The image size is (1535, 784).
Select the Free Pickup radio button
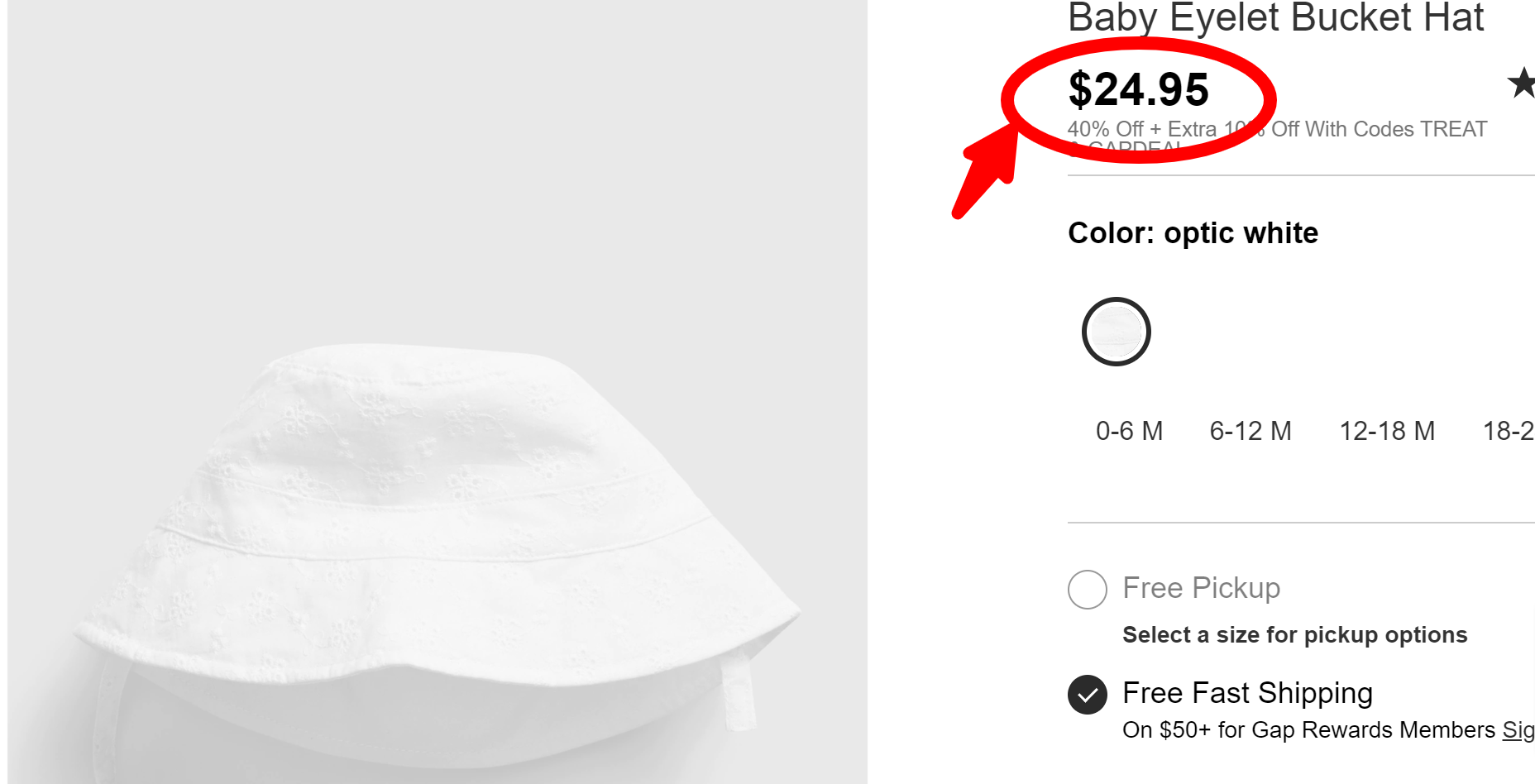coord(1087,590)
